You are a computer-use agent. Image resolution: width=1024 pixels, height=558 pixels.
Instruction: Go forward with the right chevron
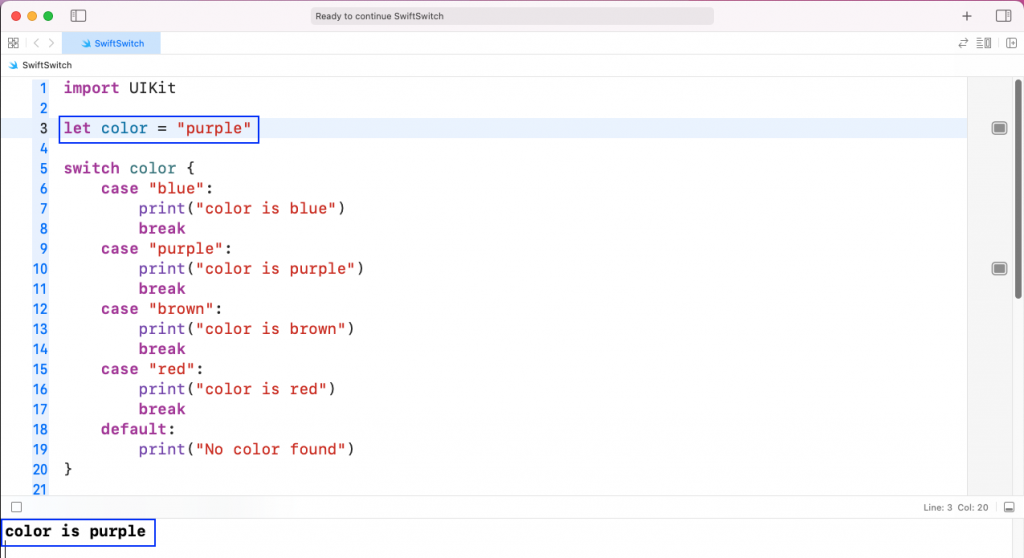pos(52,43)
